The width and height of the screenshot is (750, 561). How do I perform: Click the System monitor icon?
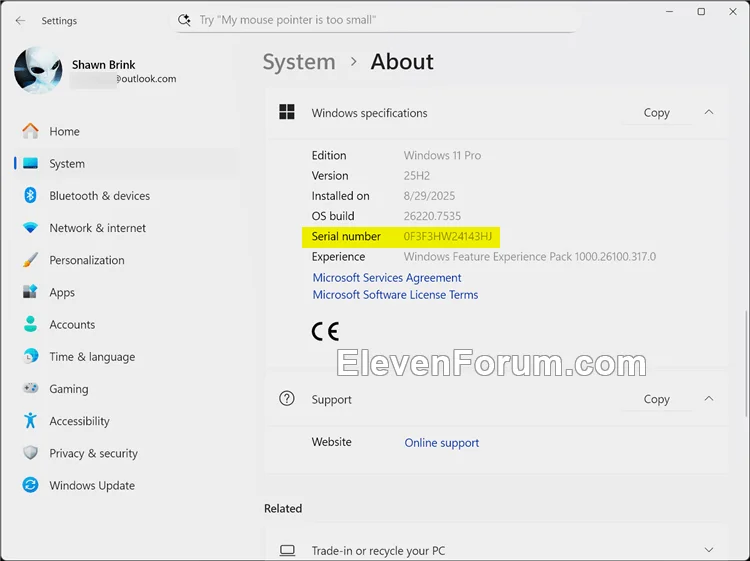pos(30,164)
